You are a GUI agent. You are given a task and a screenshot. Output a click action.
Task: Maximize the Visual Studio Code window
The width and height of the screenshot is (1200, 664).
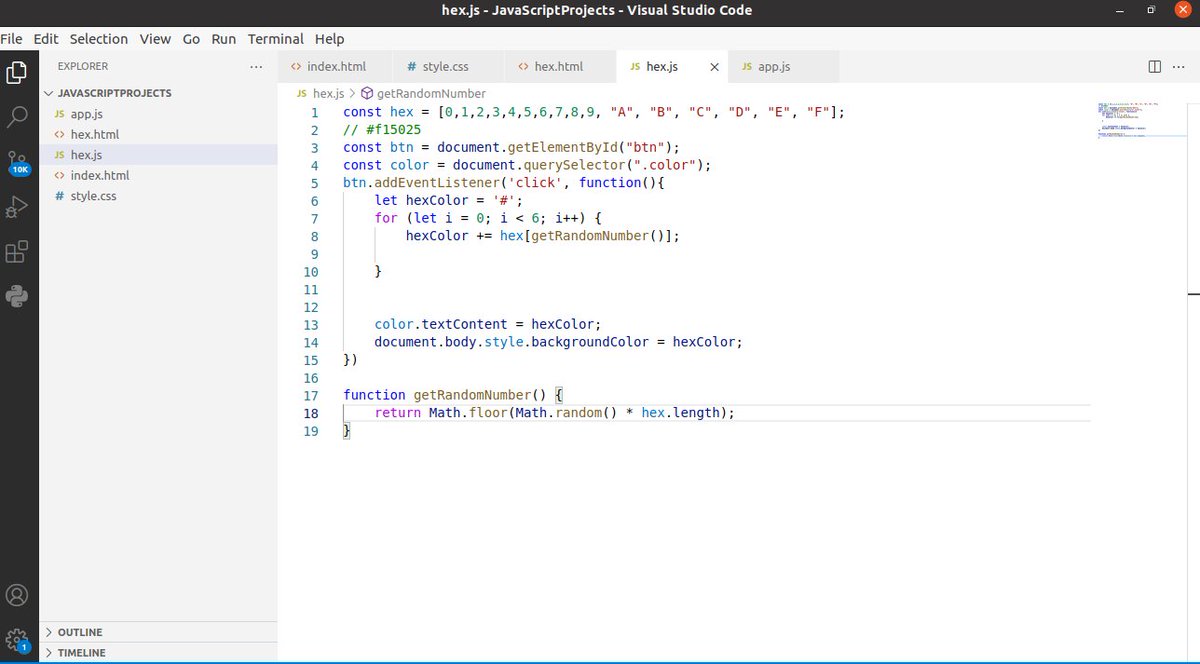click(1152, 10)
